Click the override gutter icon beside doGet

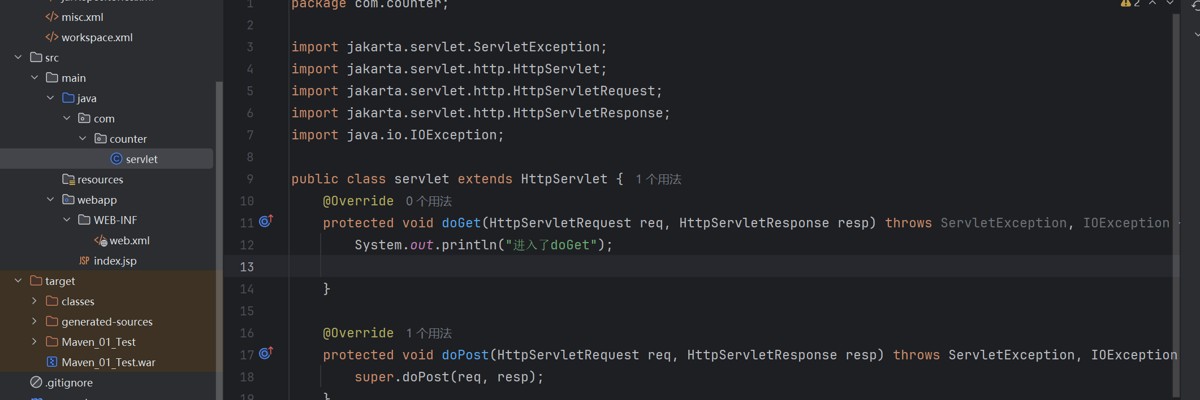tap(266, 222)
